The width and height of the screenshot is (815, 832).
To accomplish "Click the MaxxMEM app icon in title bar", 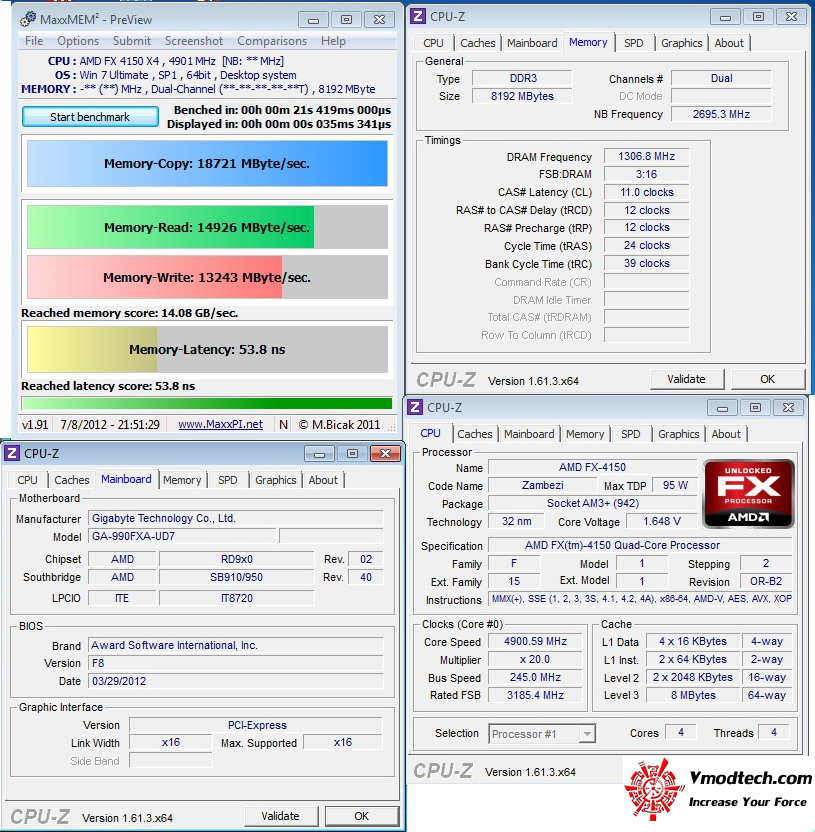I will [28, 20].
